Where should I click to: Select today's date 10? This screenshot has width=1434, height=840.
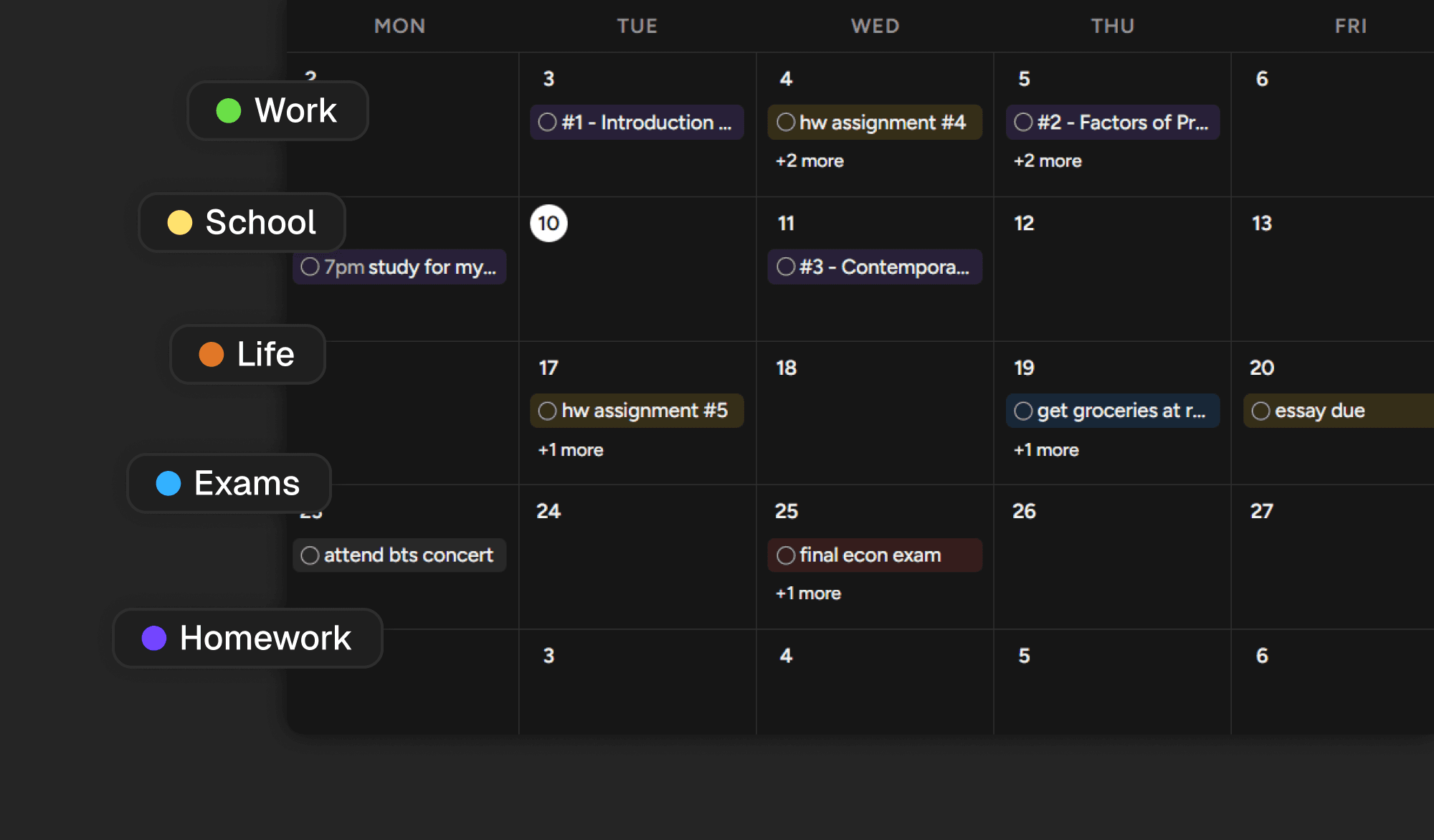click(549, 224)
